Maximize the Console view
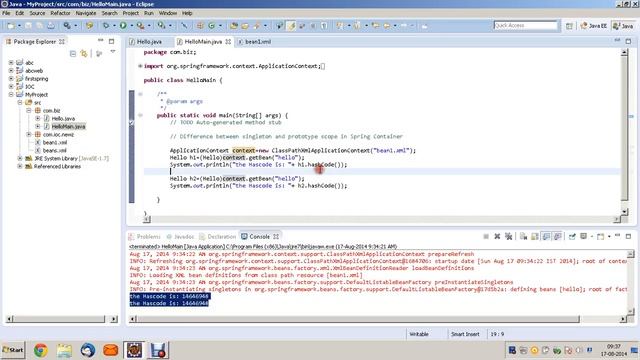The height and width of the screenshot is (360, 640). pyautogui.click(x=629, y=236)
